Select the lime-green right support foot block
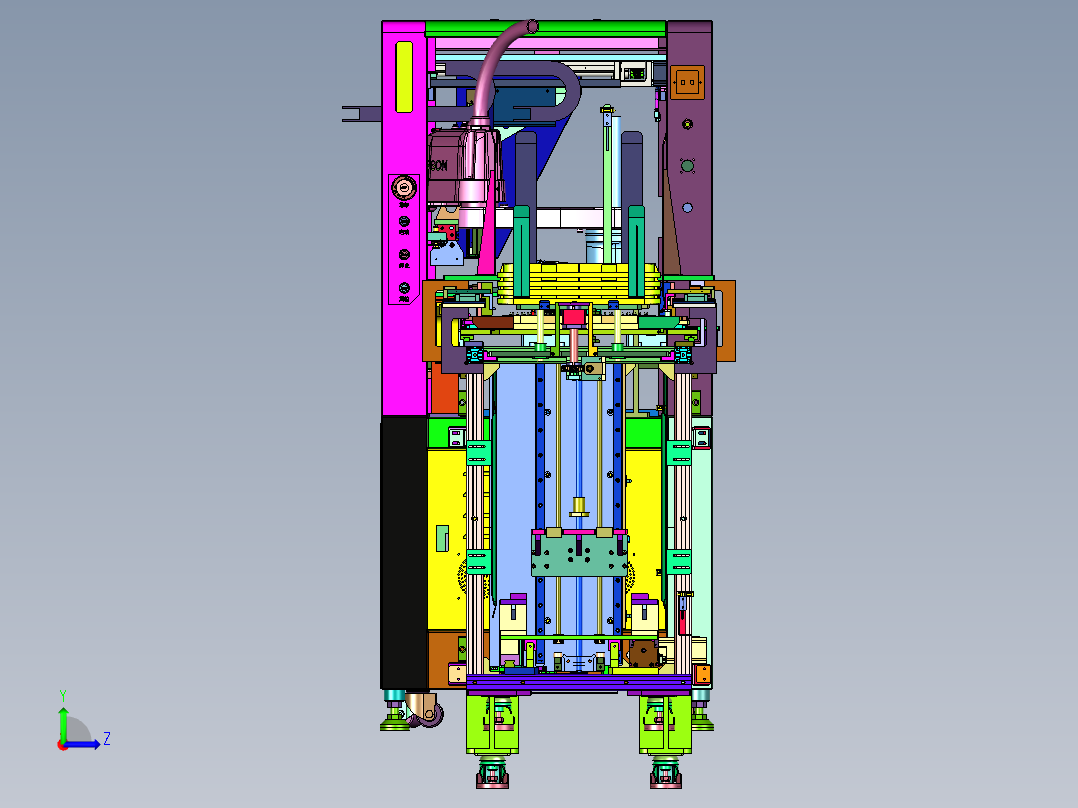This screenshot has width=1078, height=808. point(665,723)
